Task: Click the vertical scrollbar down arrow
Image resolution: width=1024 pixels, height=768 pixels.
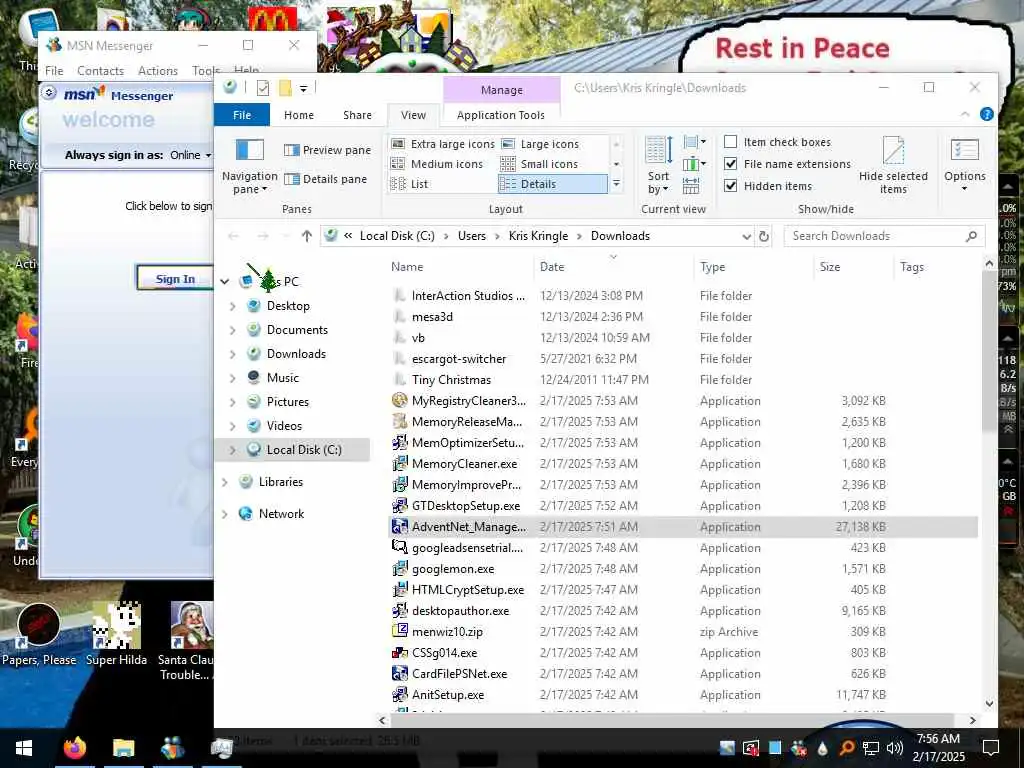Action: 989,704
